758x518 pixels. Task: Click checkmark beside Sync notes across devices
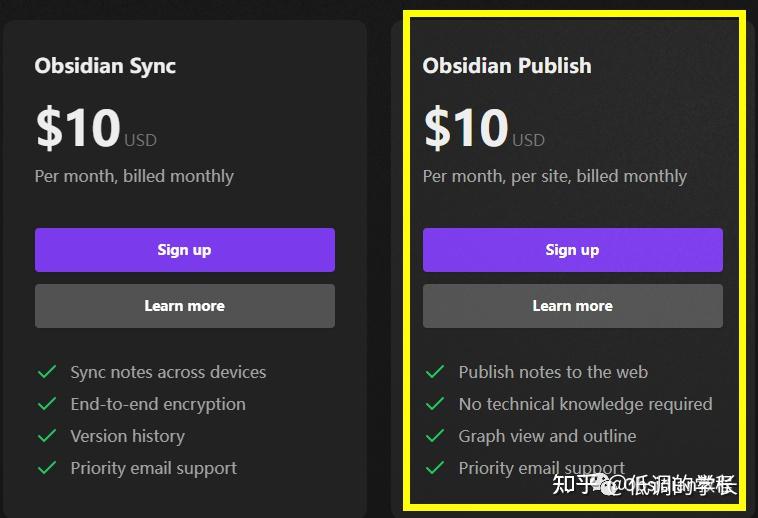(46, 372)
